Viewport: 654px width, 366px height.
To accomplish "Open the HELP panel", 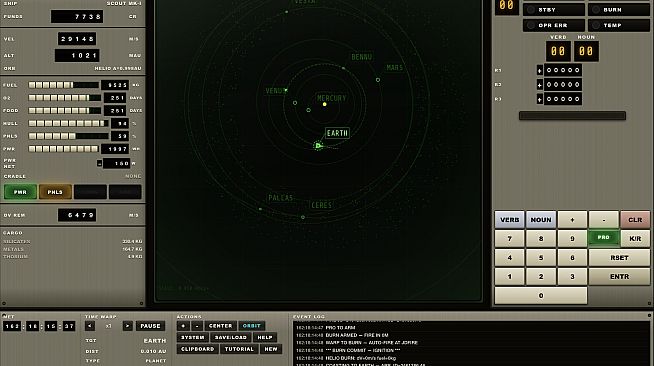I will click(265, 337).
